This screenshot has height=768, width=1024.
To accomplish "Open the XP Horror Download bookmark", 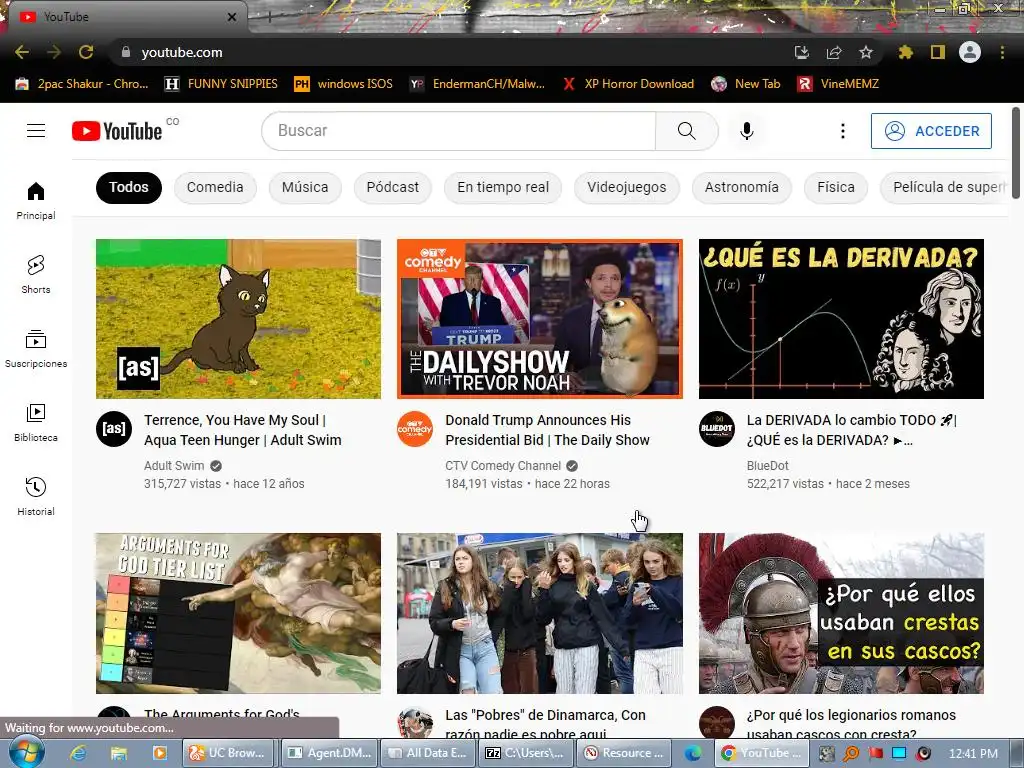I will [x=628, y=84].
